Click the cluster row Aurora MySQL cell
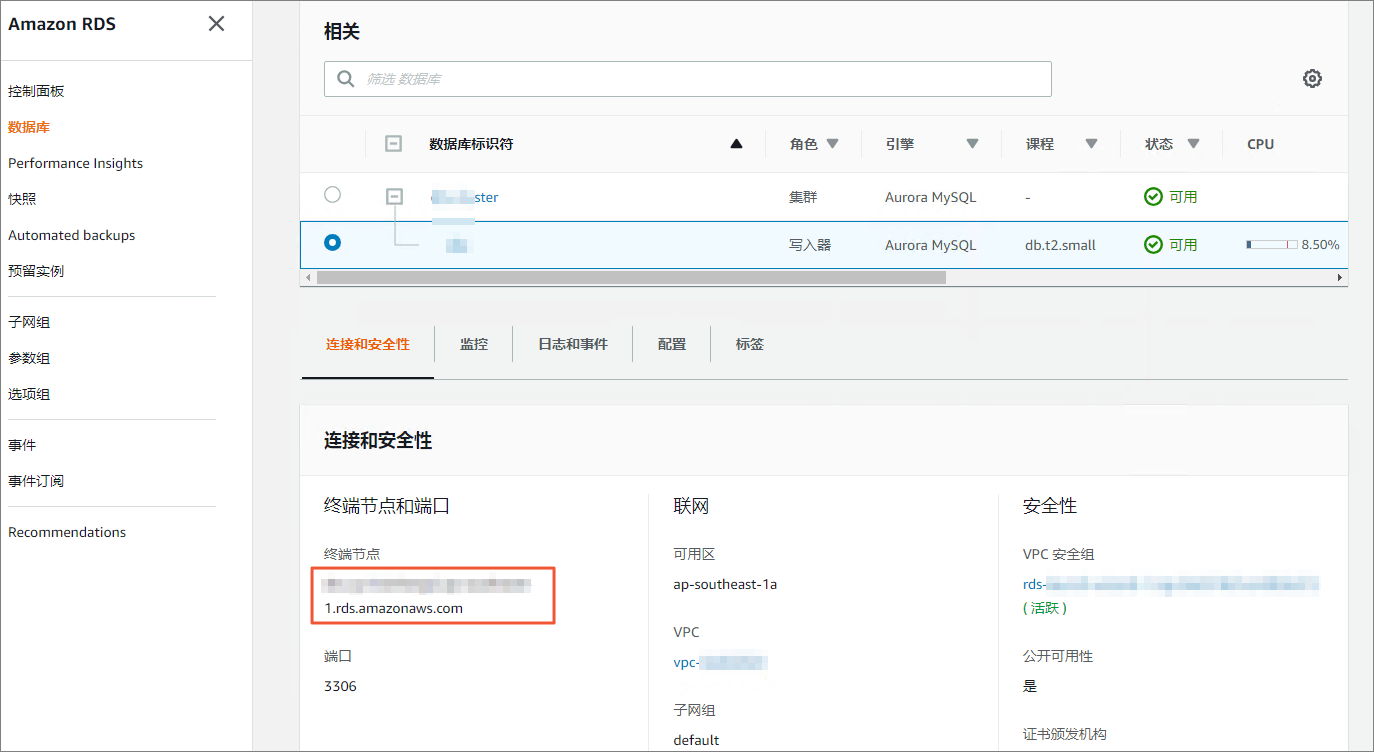 pyautogui.click(x=930, y=197)
